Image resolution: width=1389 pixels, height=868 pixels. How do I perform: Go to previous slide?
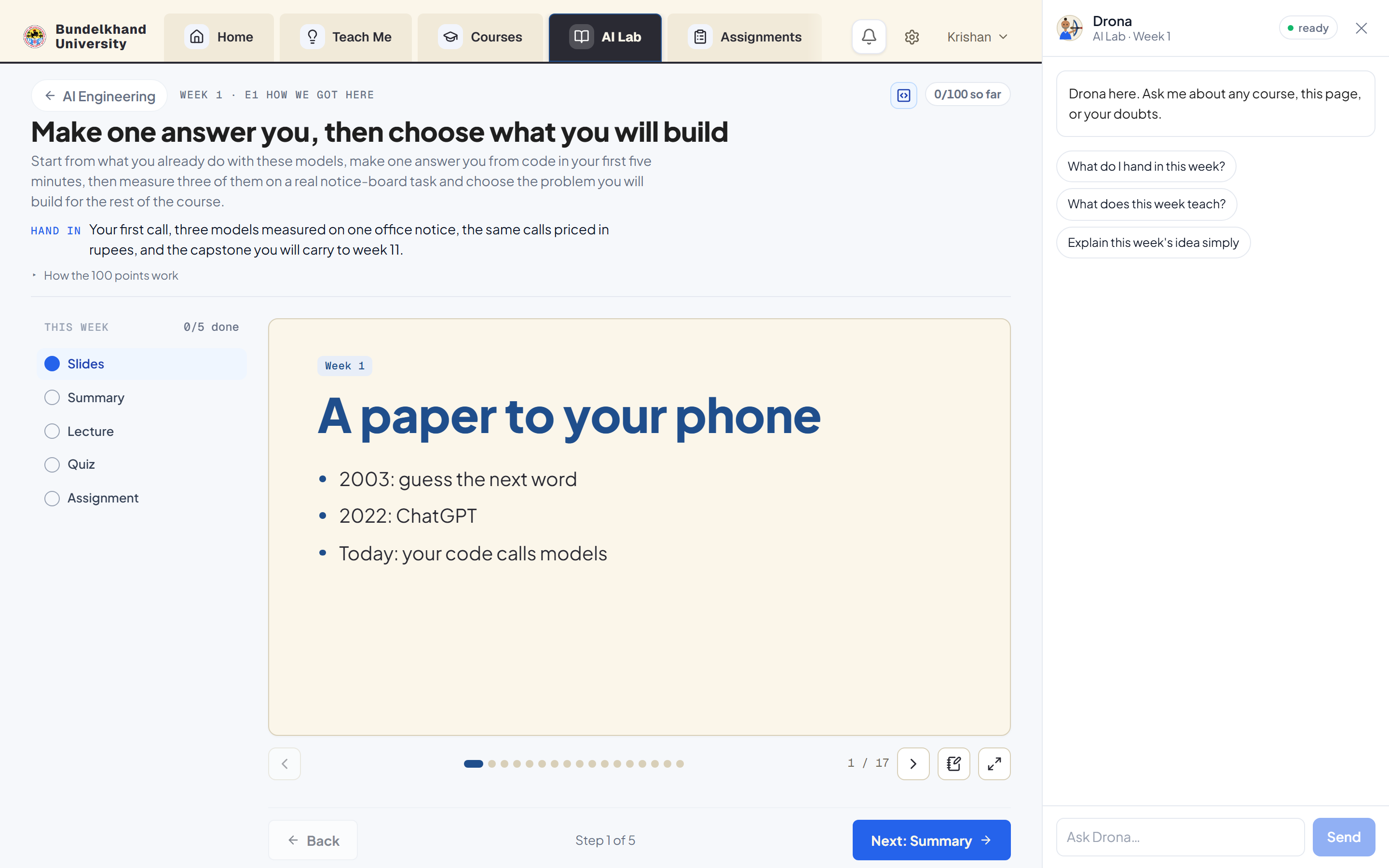tap(285, 763)
